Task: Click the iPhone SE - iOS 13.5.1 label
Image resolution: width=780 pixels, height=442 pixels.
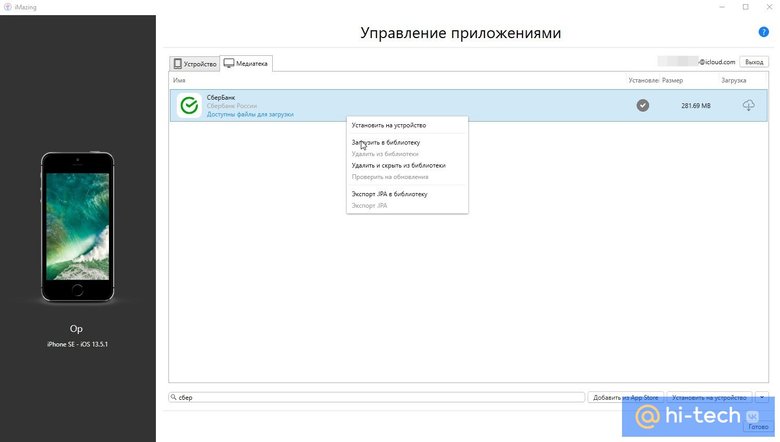Action: click(77, 344)
